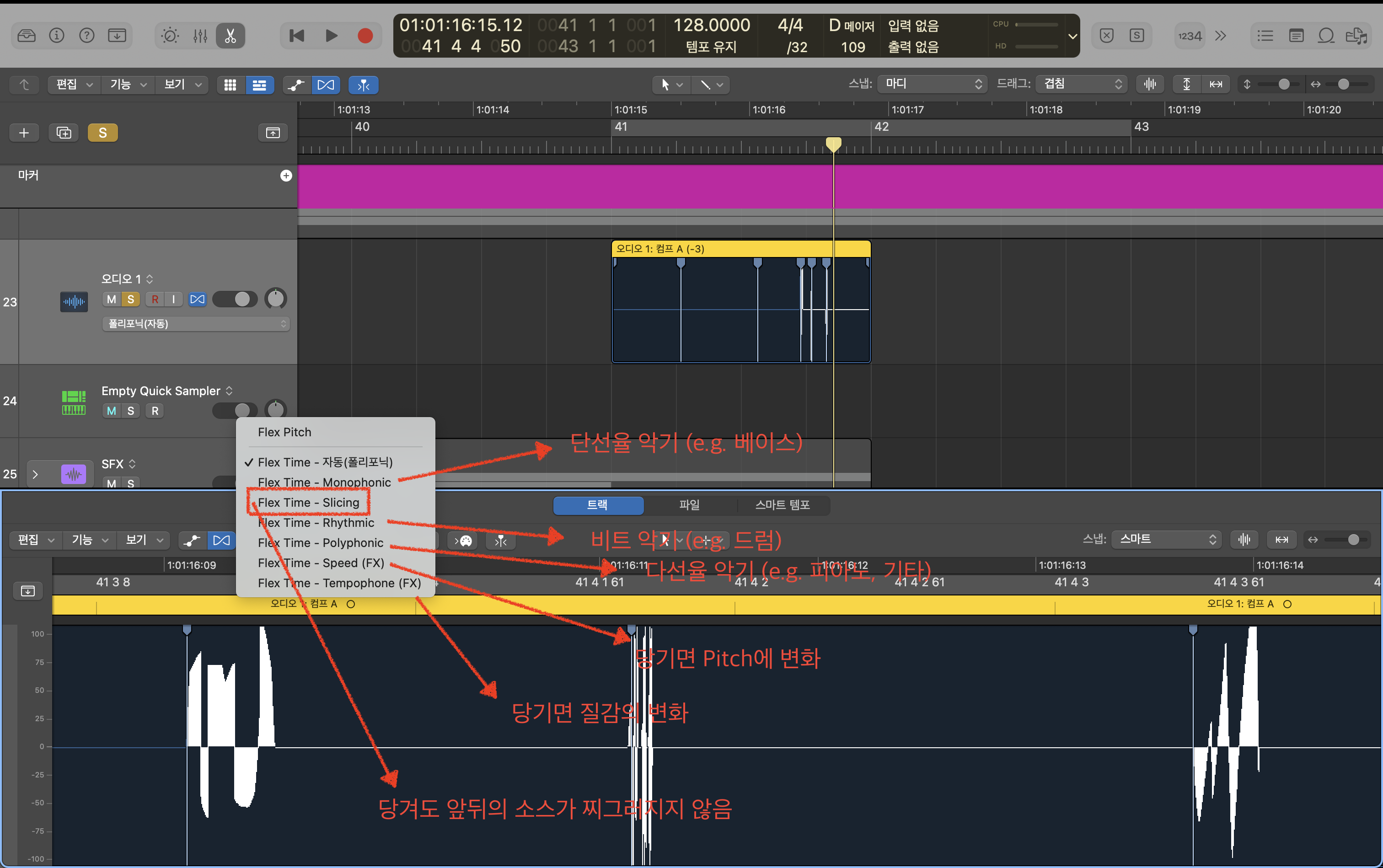1383x868 pixels.
Task: Open the 편집 menu in tracks toolbar
Action: pyautogui.click(x=74, y=85)
